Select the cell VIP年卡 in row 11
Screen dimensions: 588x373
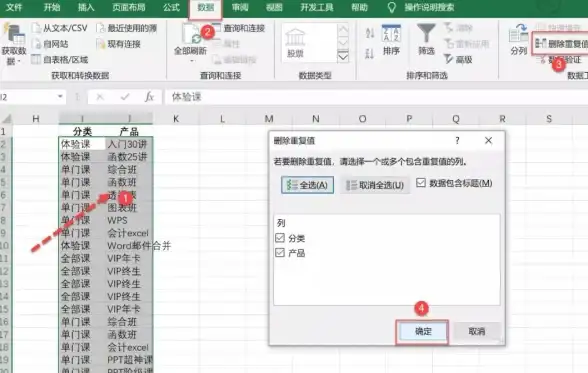129,259
